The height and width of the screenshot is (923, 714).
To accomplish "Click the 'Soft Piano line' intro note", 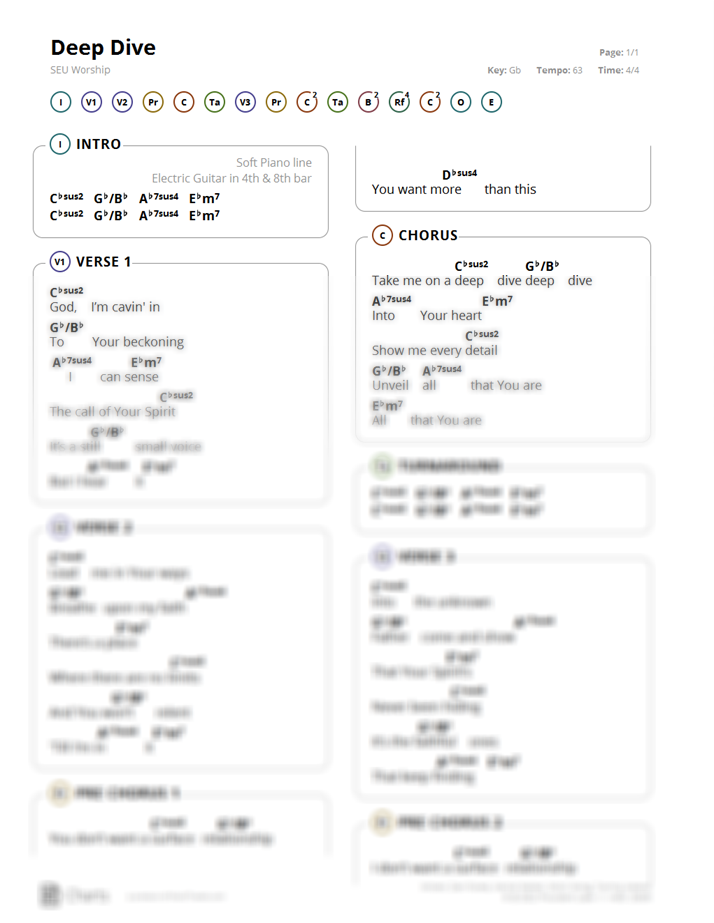I will click(273, 162).
